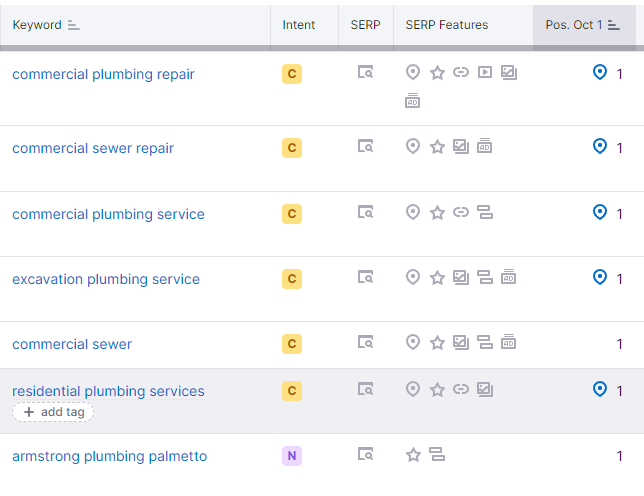This screenshot has width=644, height=496.
Task: Sort by Pos. Oct 1 column icon
Action: (x=614, y=25)
